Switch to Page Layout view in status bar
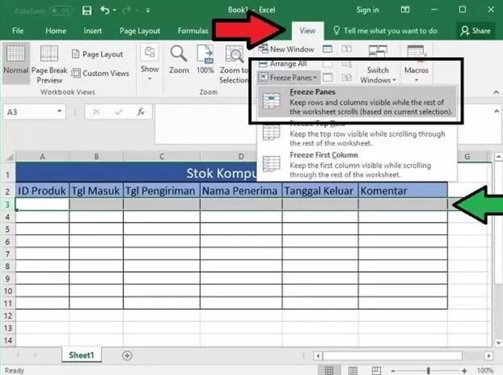Image resolution: width=503 pixels, height=375 pixels. pos(353,370)
